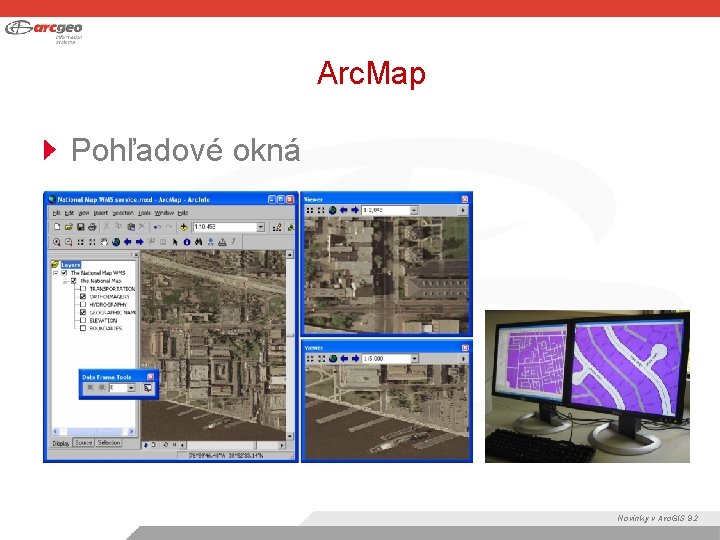Enable the BOUNDARIES layer checkbox

83,328
